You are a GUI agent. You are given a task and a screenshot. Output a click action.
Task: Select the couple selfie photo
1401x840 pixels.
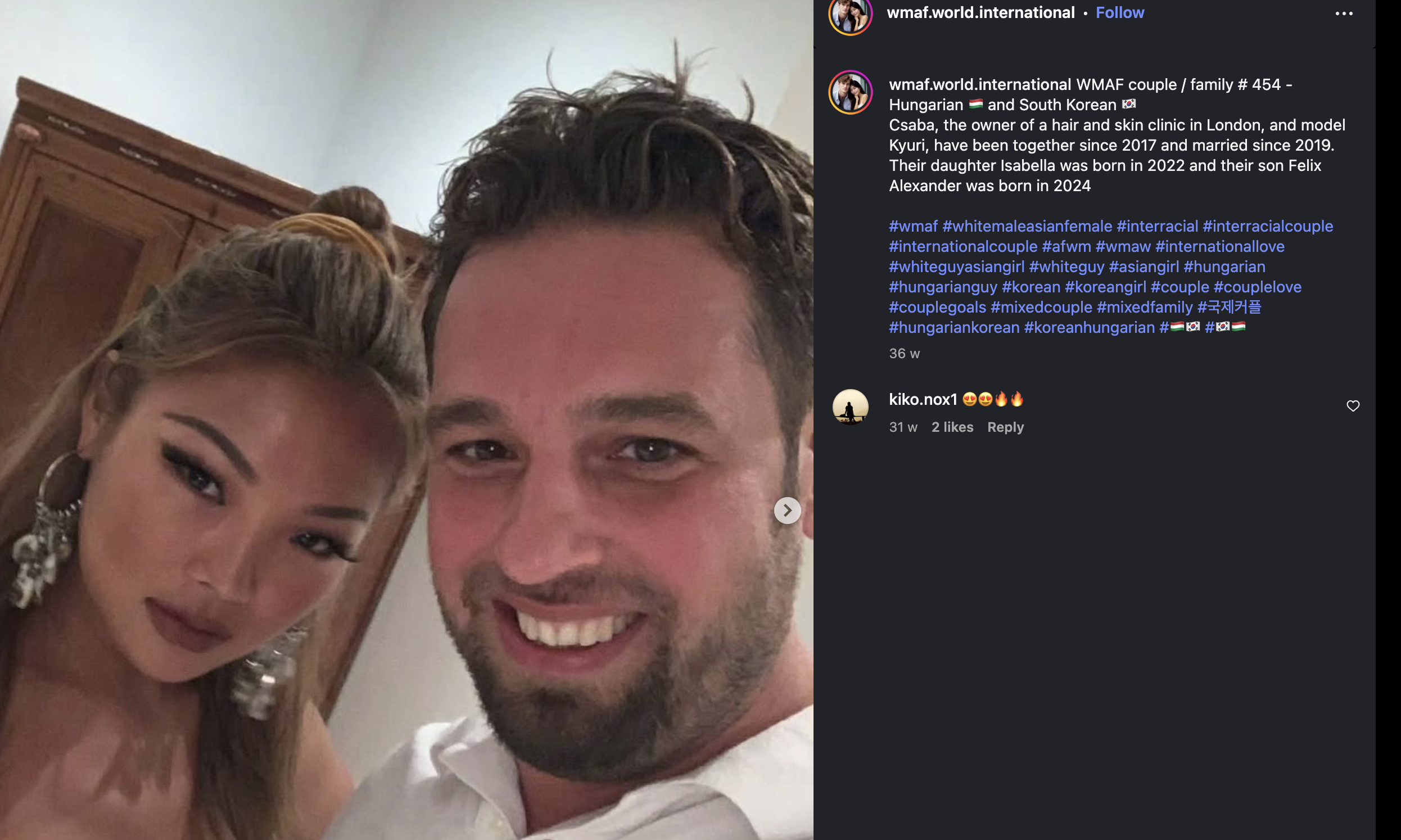pos(406,420)
